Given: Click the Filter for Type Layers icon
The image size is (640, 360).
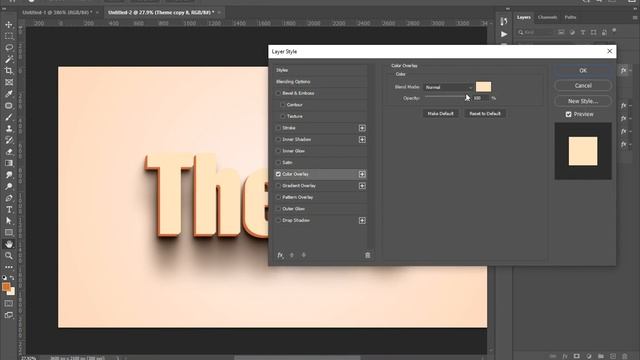Looking at the screenshot, I should (583, 32).
